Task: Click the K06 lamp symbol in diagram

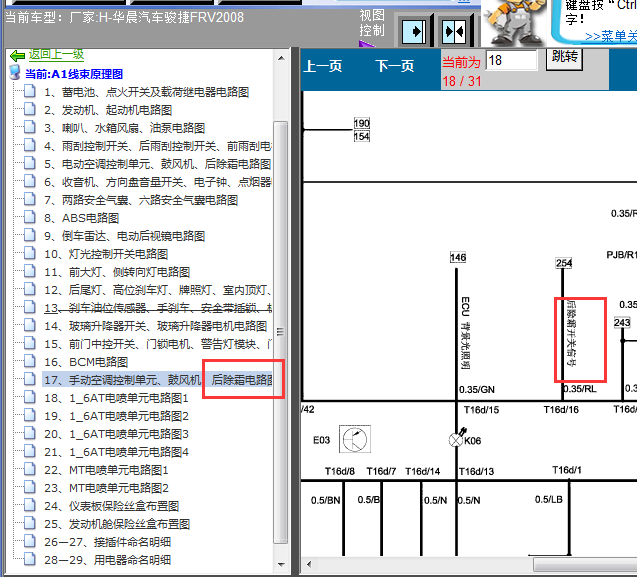Action: click(457, 439)
